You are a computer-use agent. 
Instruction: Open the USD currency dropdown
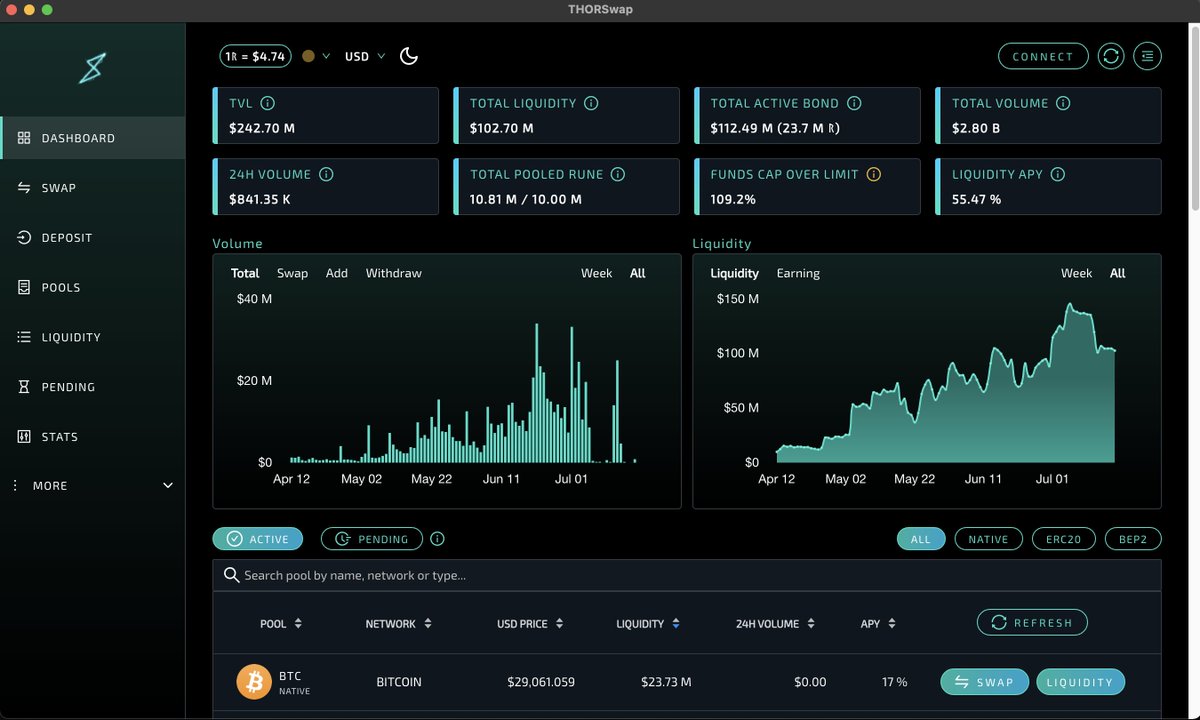click(x=365, y=56)
